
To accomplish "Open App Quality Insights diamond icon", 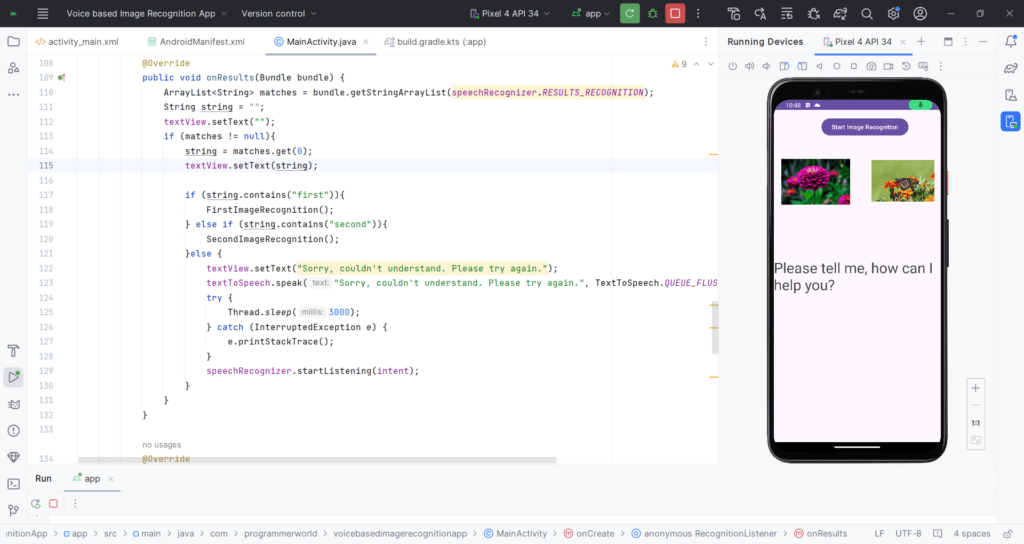I will tap(13, 457).
